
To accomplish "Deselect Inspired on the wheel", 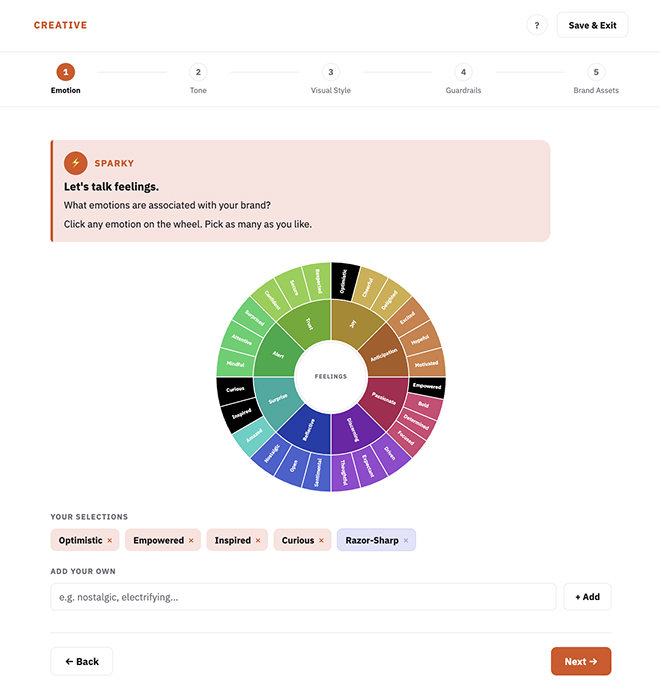I will coord(242,414).
